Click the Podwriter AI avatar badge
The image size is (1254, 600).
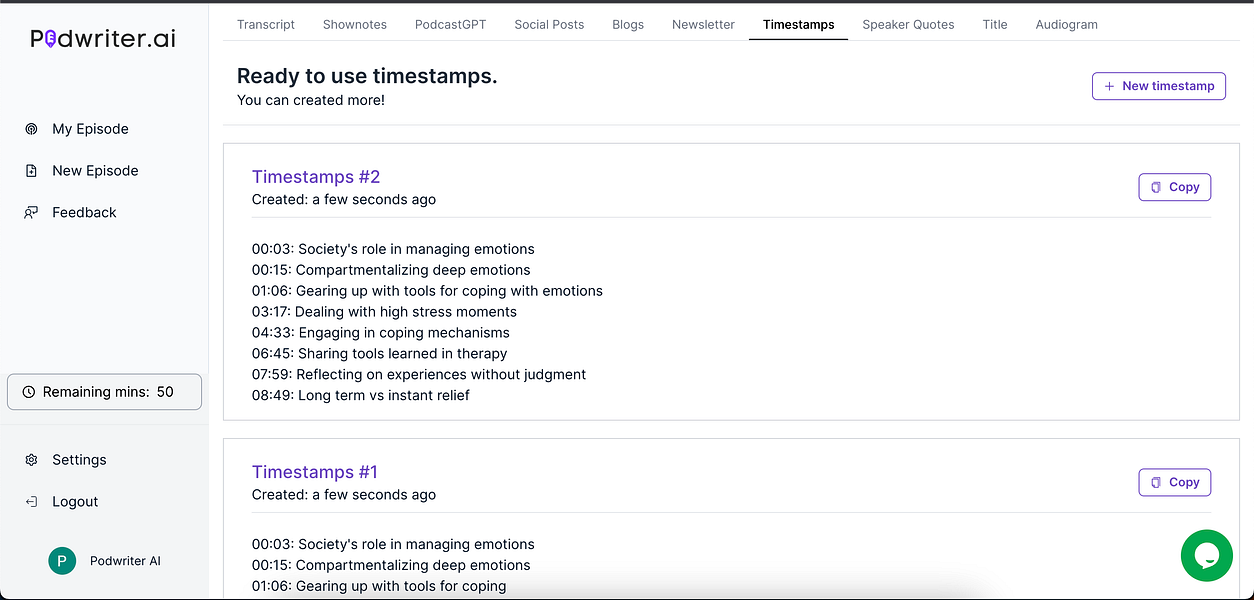[x=61, y=561]
